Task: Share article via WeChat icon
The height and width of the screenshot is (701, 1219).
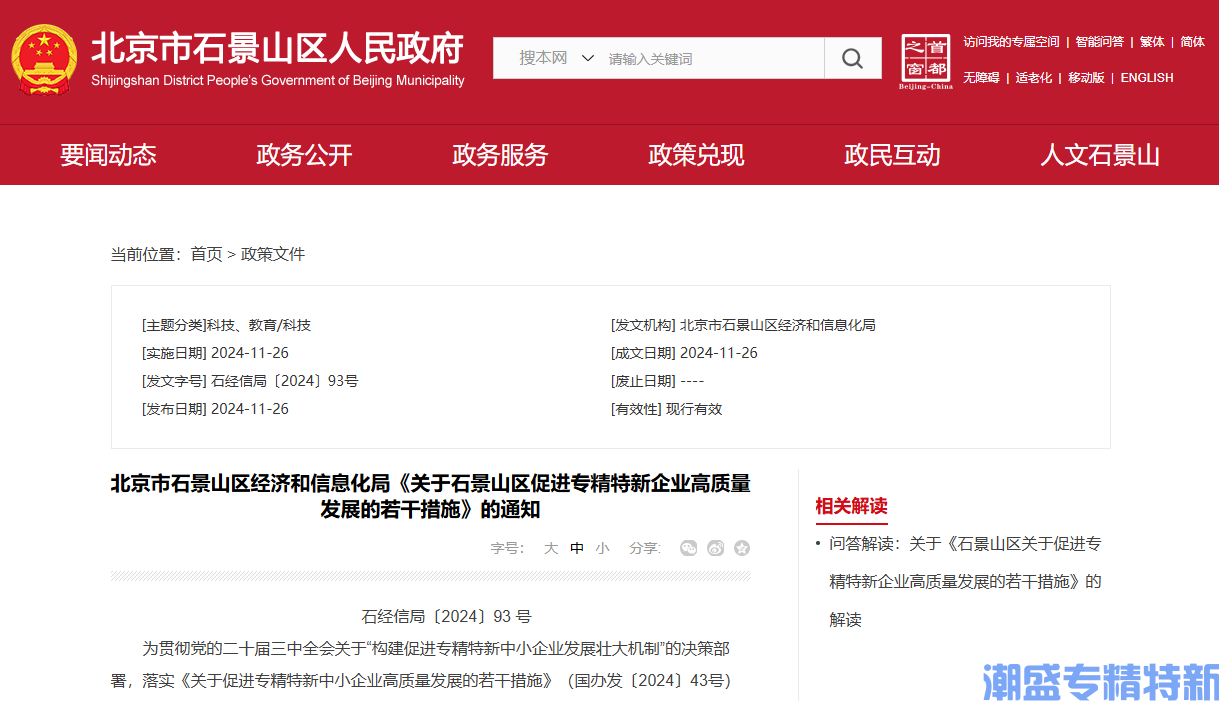Action: [x=688, y=548]
